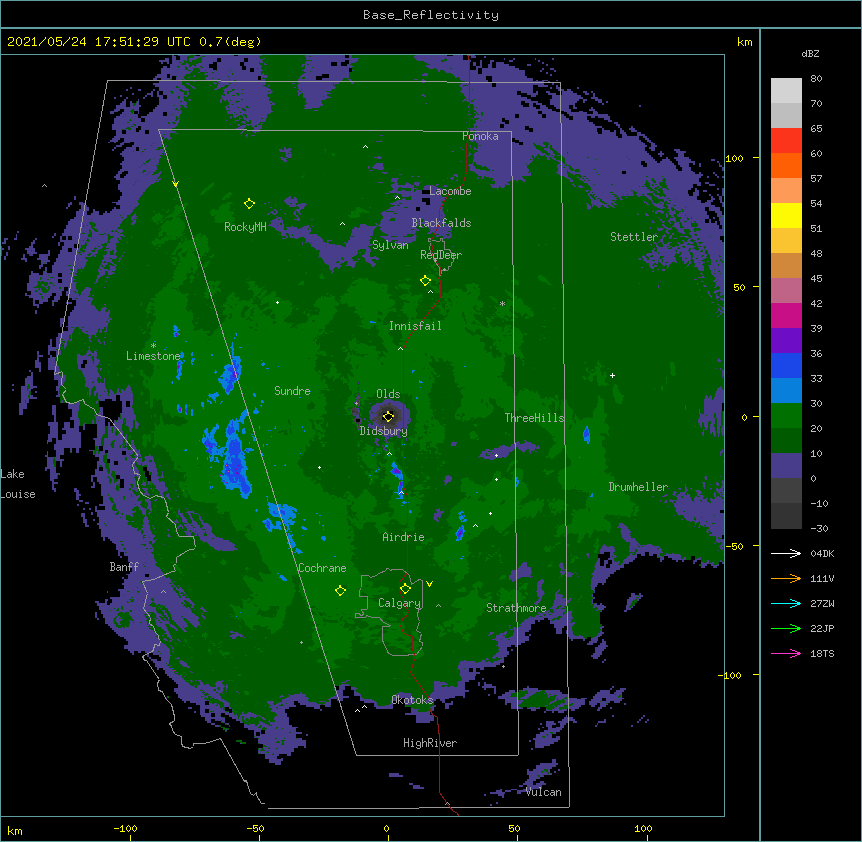Click the orange 111V arrow legend icon

pos(786,578)
